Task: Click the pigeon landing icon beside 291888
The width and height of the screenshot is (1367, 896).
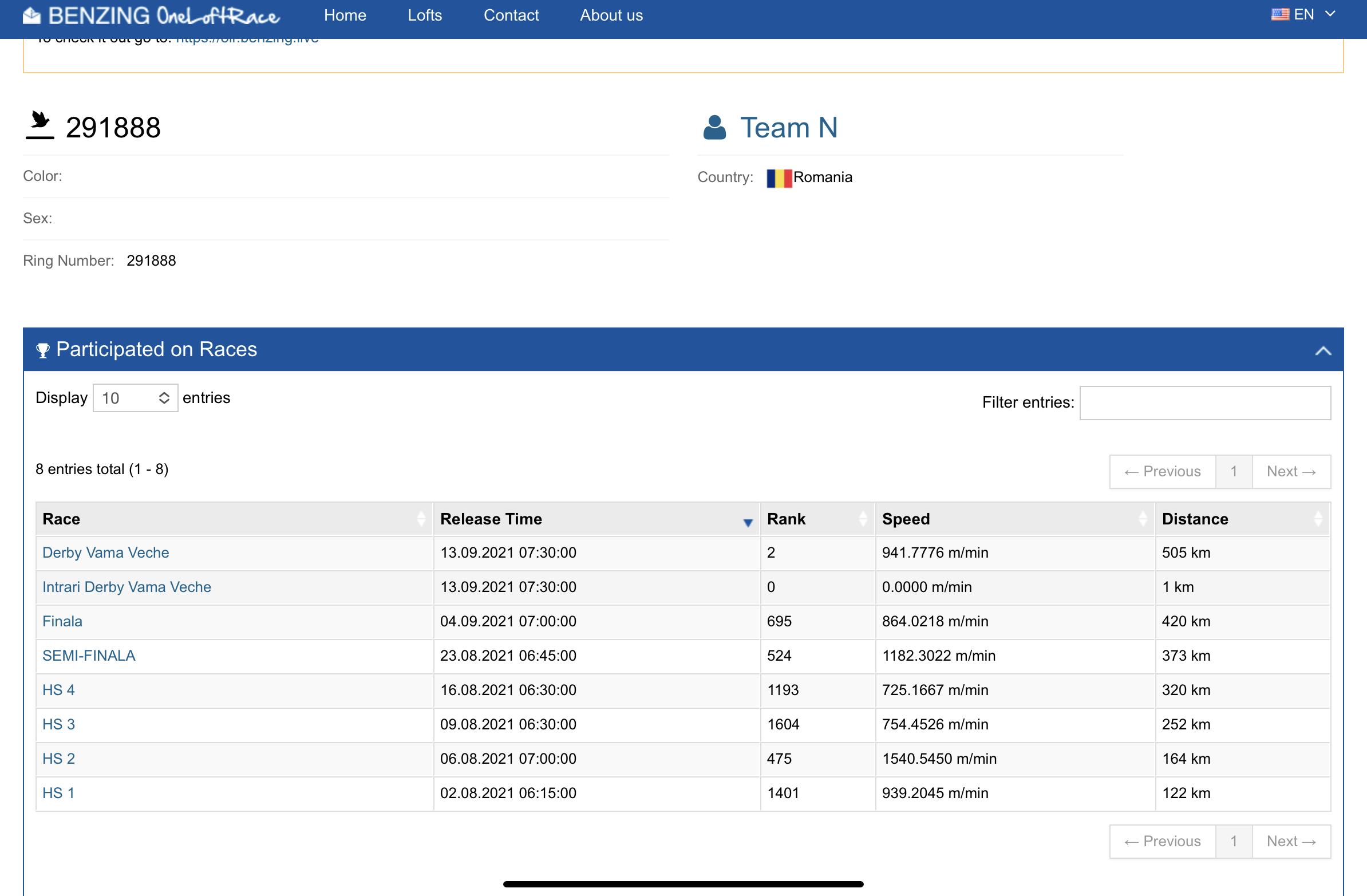Action: point(39,125)
